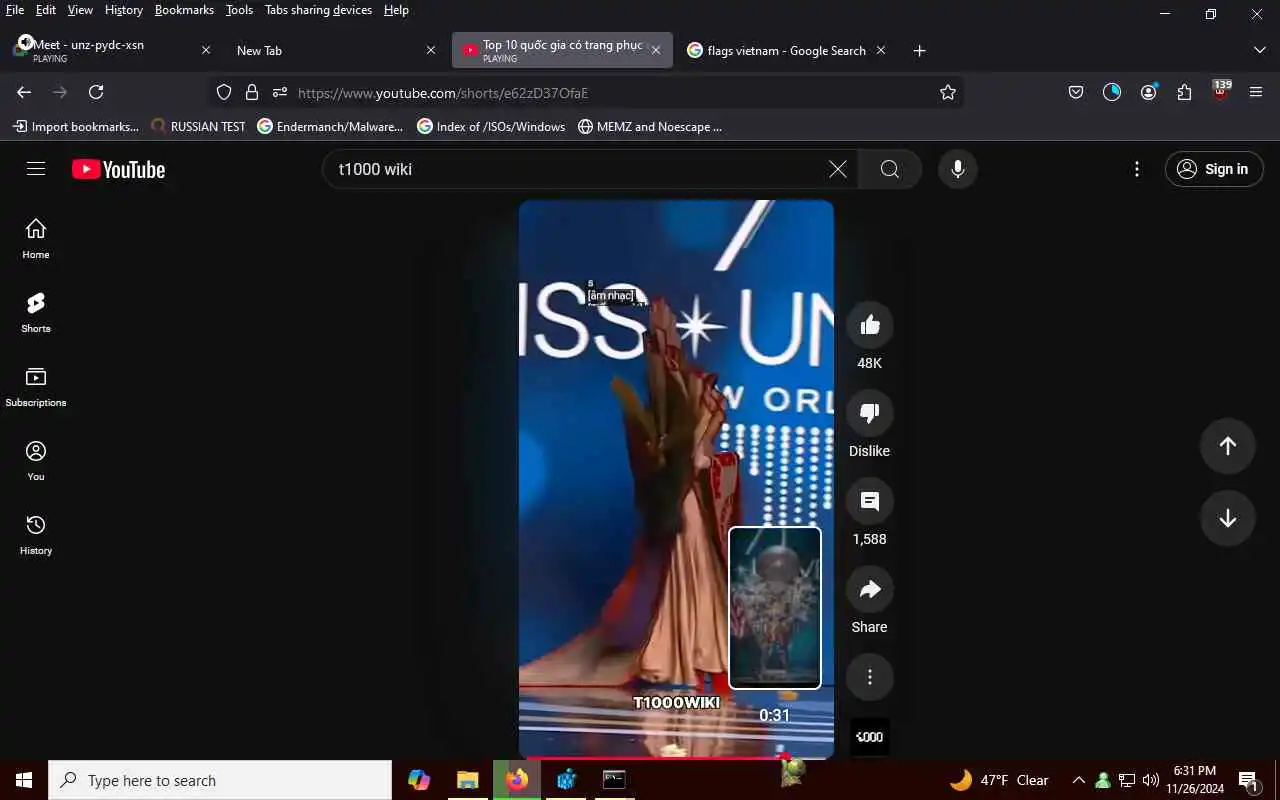Share this Short

(869, 589)
